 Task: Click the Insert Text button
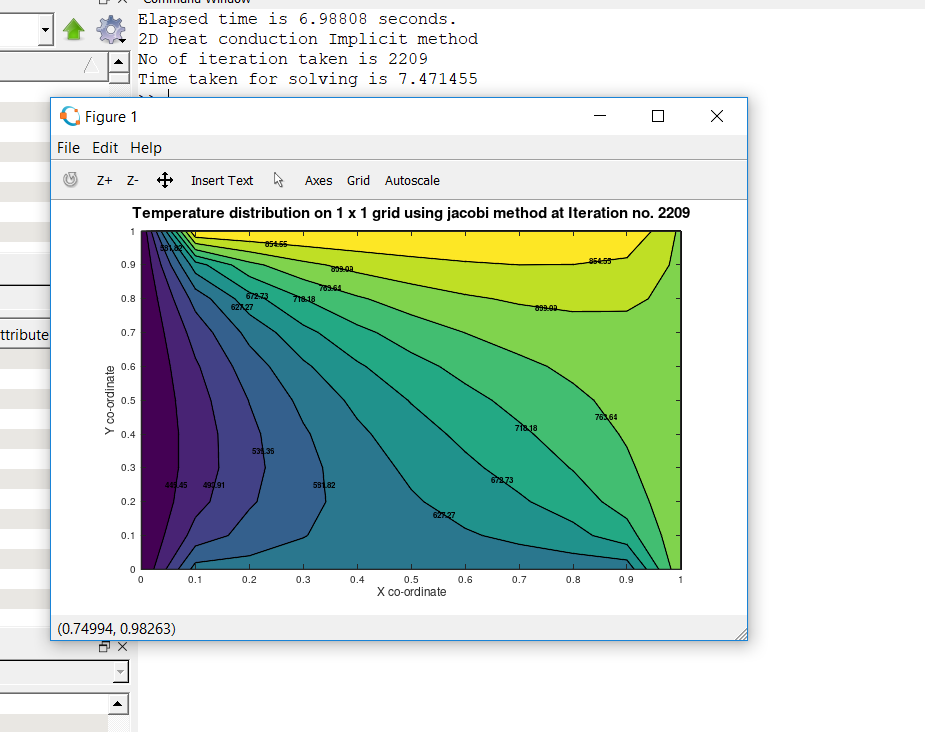(x=222, y=181)
